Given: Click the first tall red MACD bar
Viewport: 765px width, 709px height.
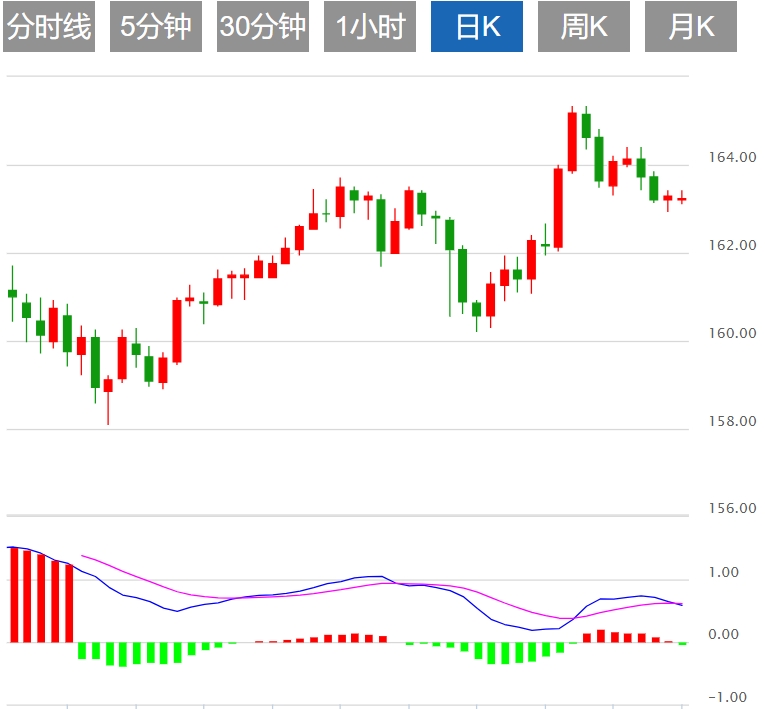Looking at the screenshot, I should [x=14, y=595].
